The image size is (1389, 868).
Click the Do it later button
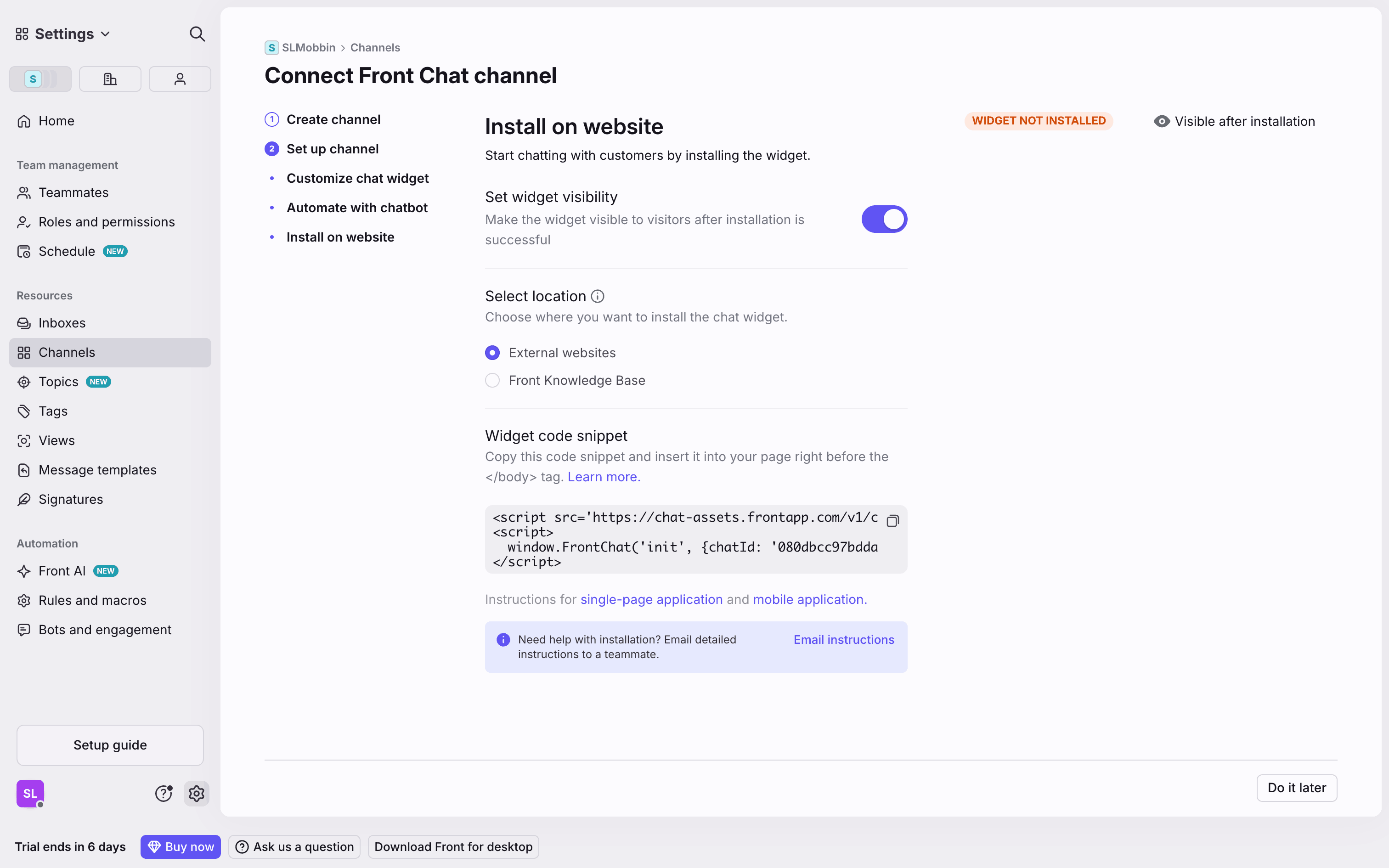[1296, 788]
